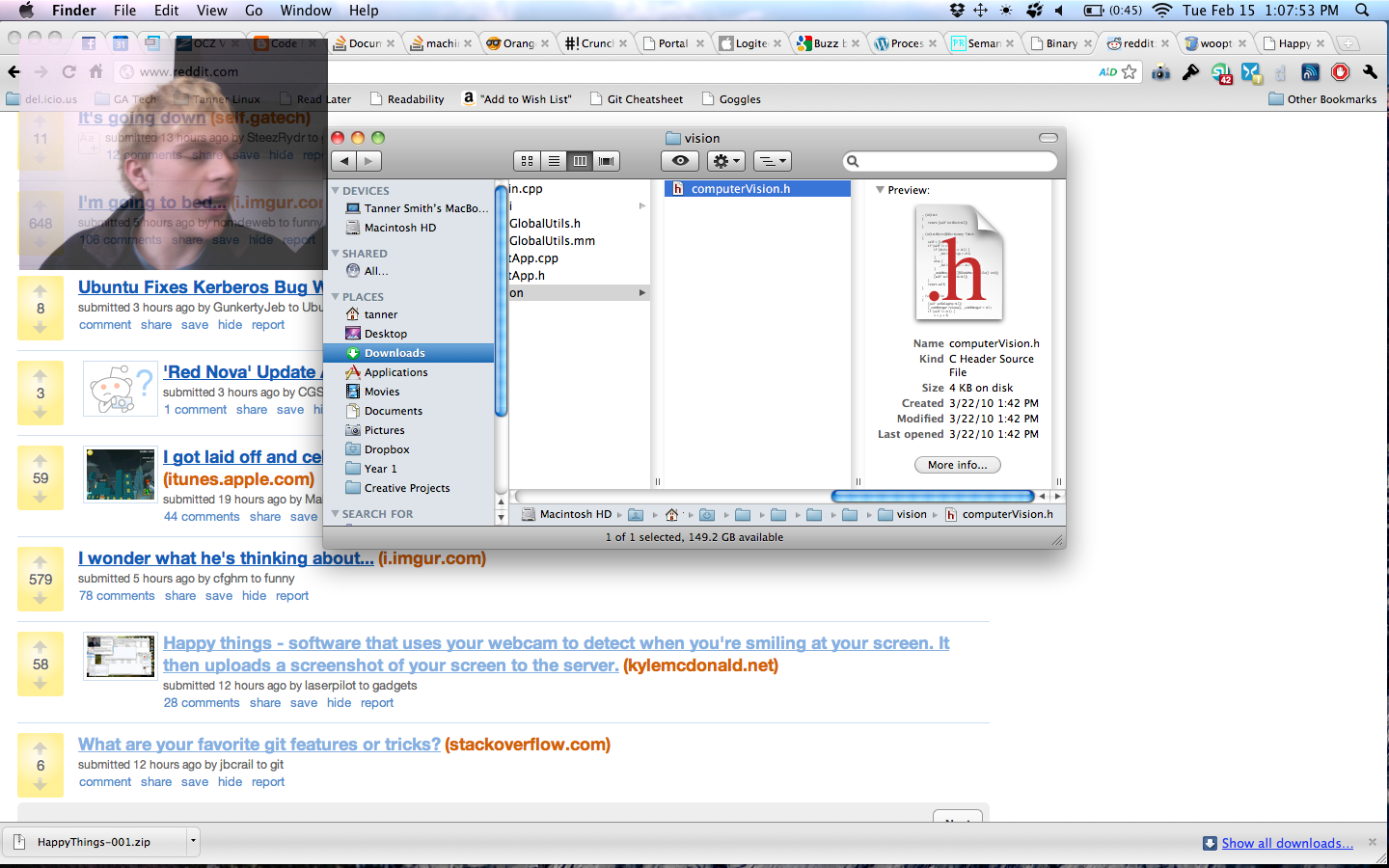Click the Finder back navigation arrow
This screenshot has width=1389, height=868.
pos(344,161)
